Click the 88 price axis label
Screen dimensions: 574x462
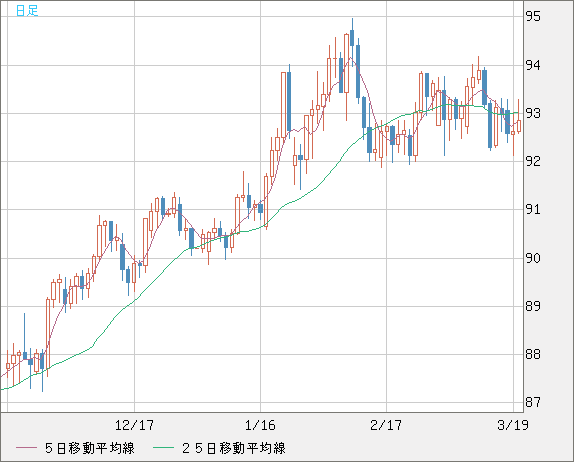pyautogui.click(x=533, y=354)
